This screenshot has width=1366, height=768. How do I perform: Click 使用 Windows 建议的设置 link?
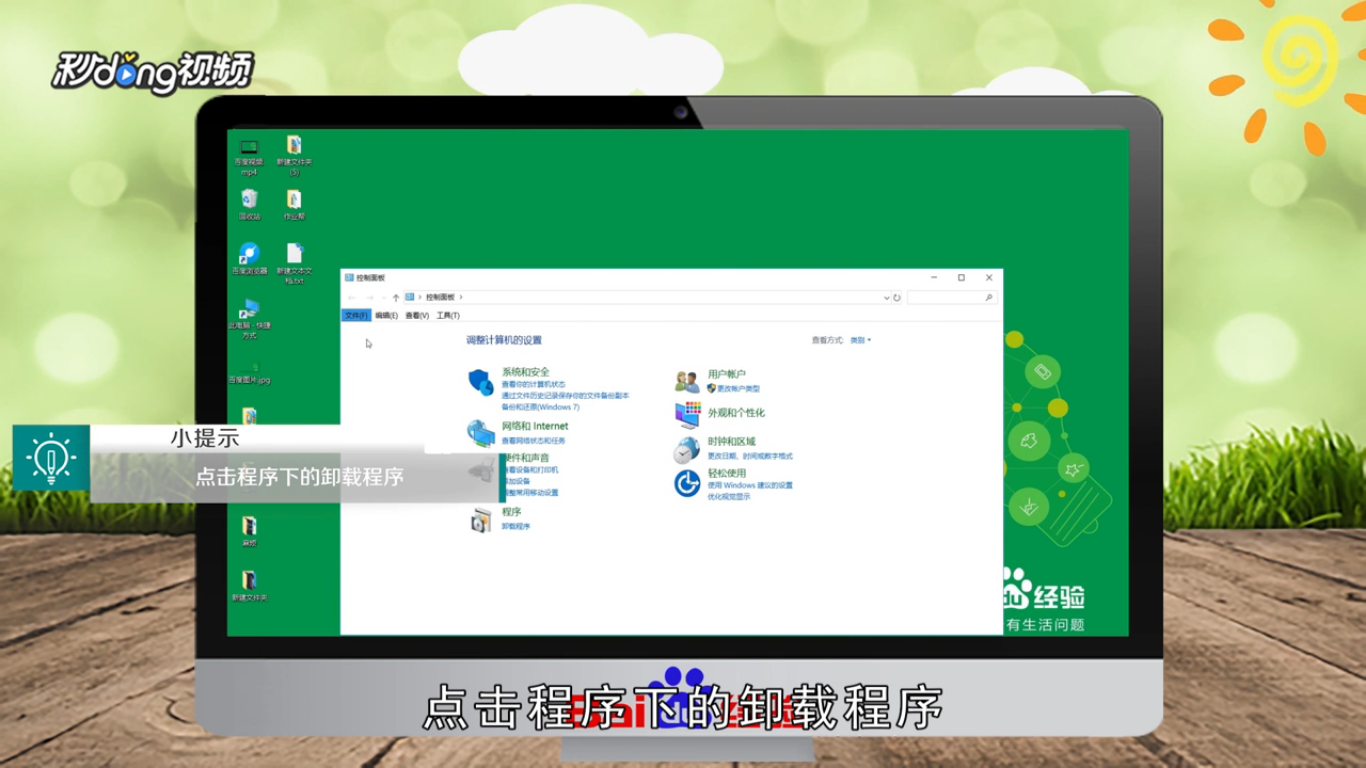click(x=750, y=485)
